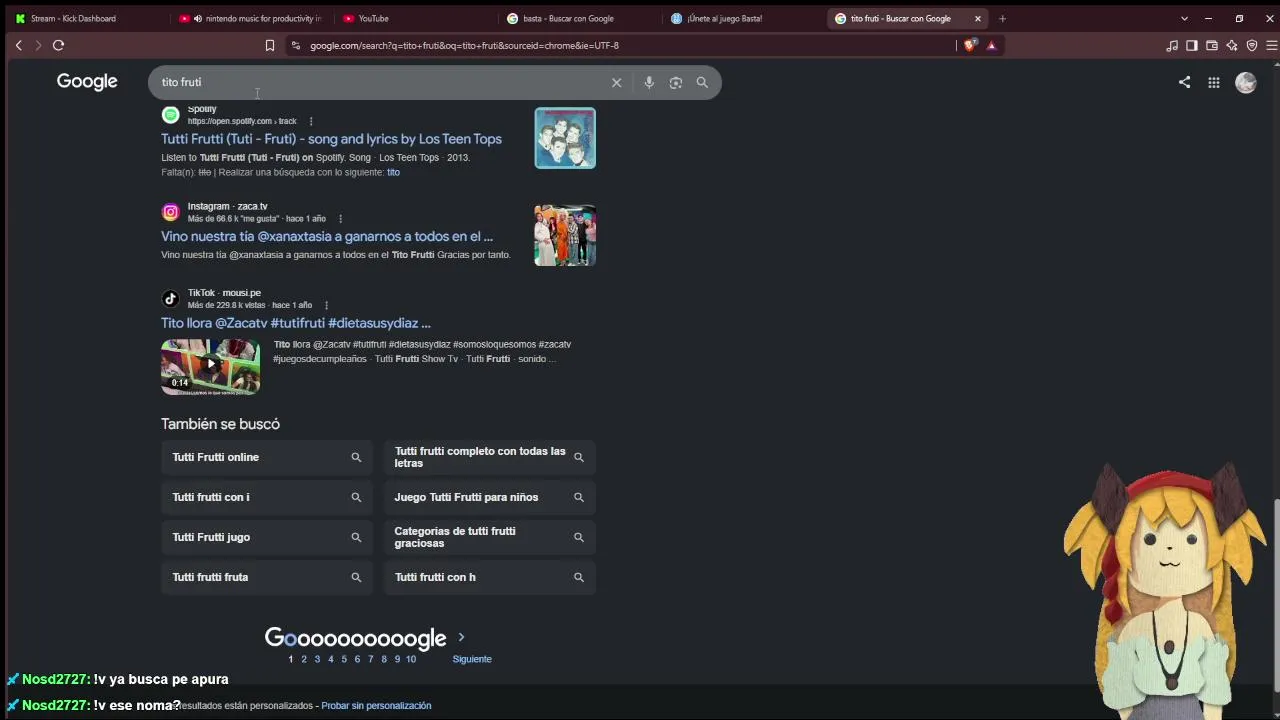Open site information icon in address bar
This screenshot has width=1280, height=720.
click(x=295, y=45)
